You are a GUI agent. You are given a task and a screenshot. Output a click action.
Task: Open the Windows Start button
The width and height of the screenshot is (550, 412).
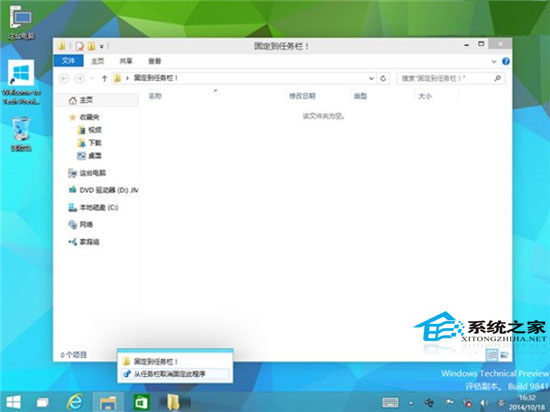[14, 402]
